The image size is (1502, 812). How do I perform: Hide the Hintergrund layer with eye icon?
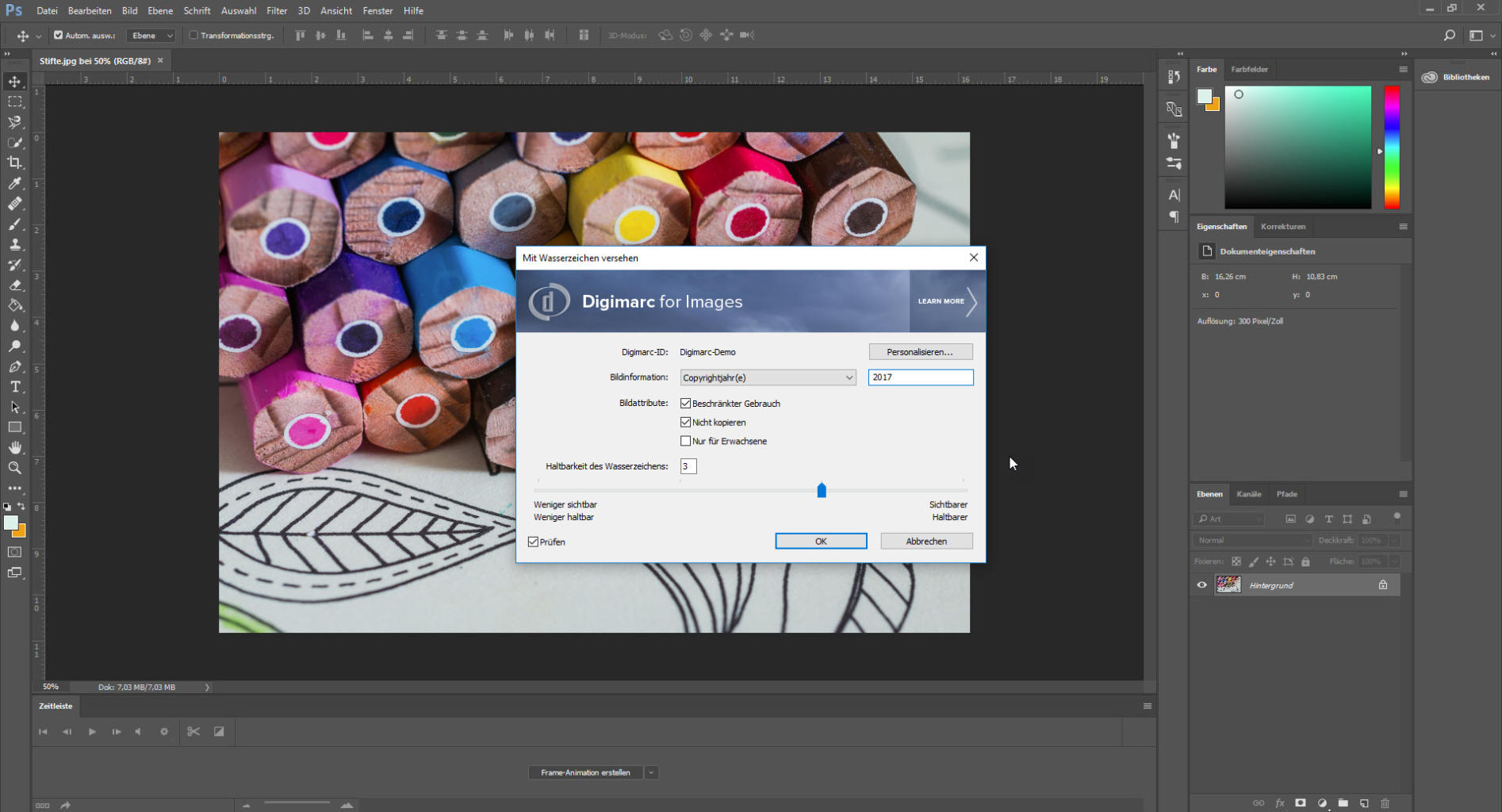click(1201, 585)
